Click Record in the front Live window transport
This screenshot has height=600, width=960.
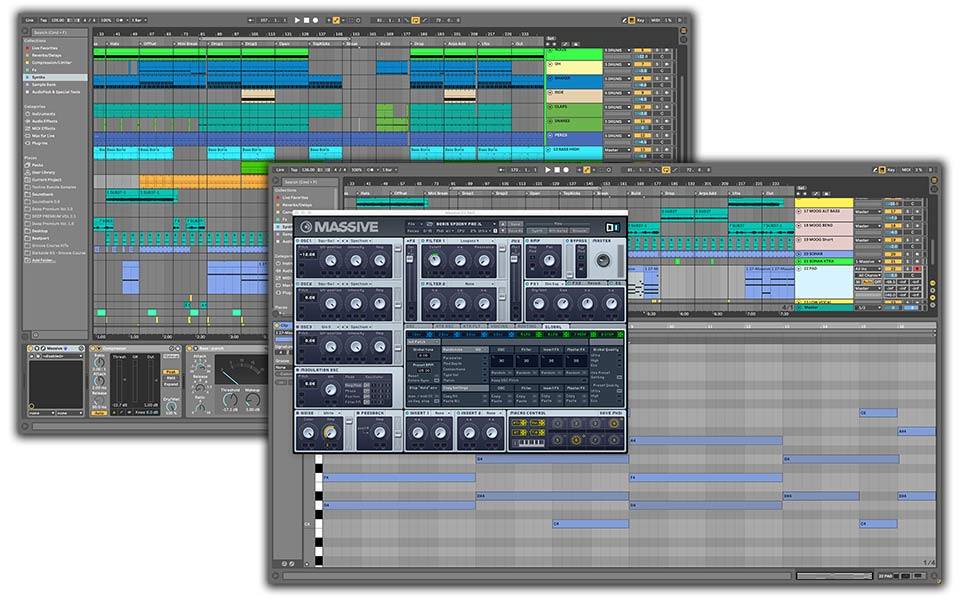[566, 170]
